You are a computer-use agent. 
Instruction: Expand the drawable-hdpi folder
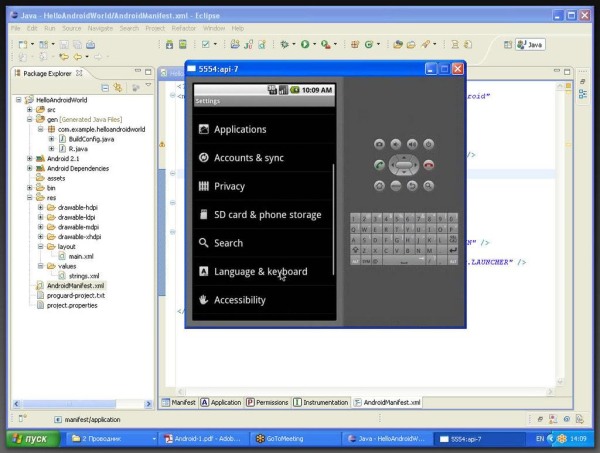(x=40, y=207)
